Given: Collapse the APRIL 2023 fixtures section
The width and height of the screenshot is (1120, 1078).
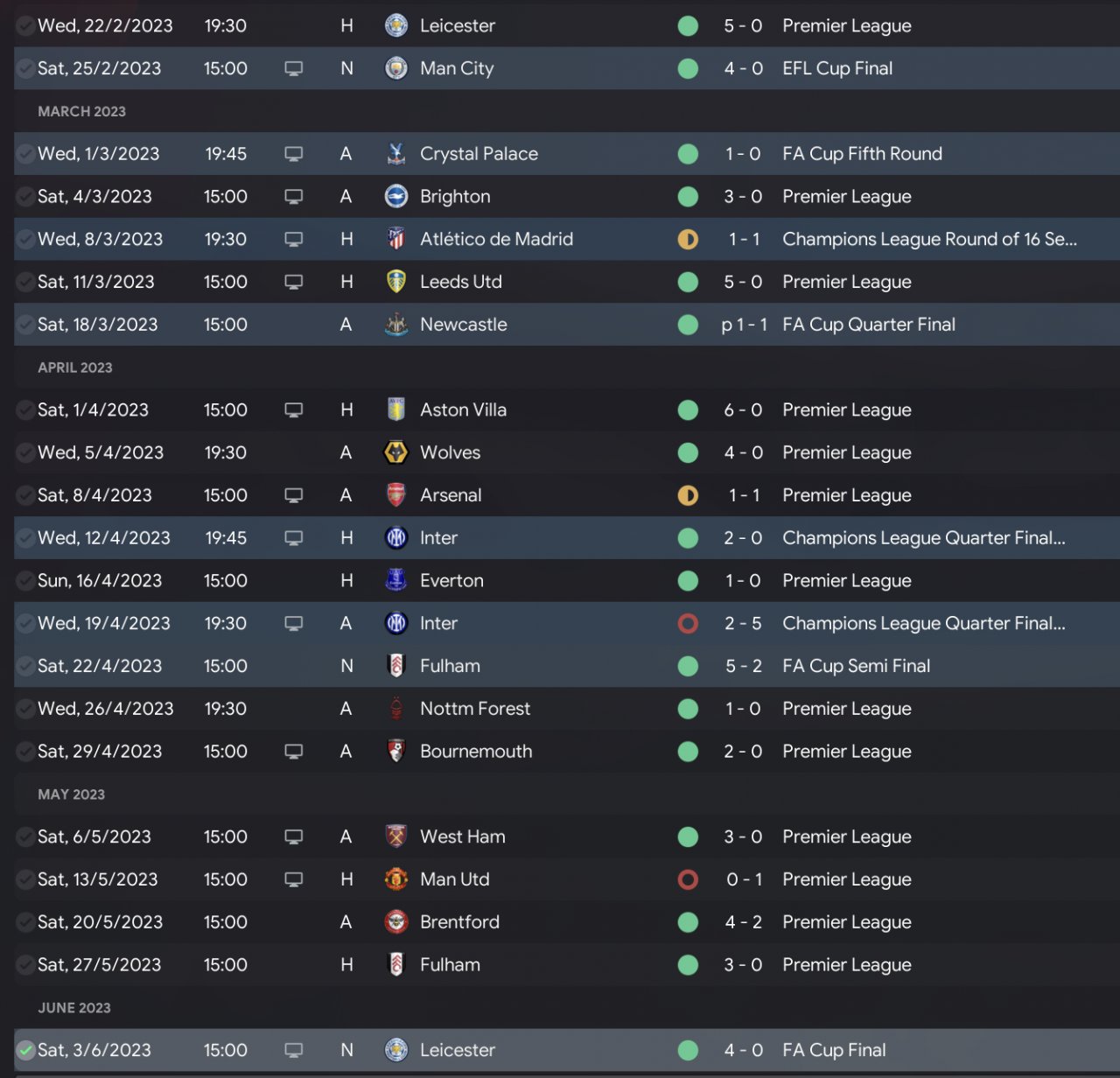Looking at the screenshot, I should tap(74, 367).
